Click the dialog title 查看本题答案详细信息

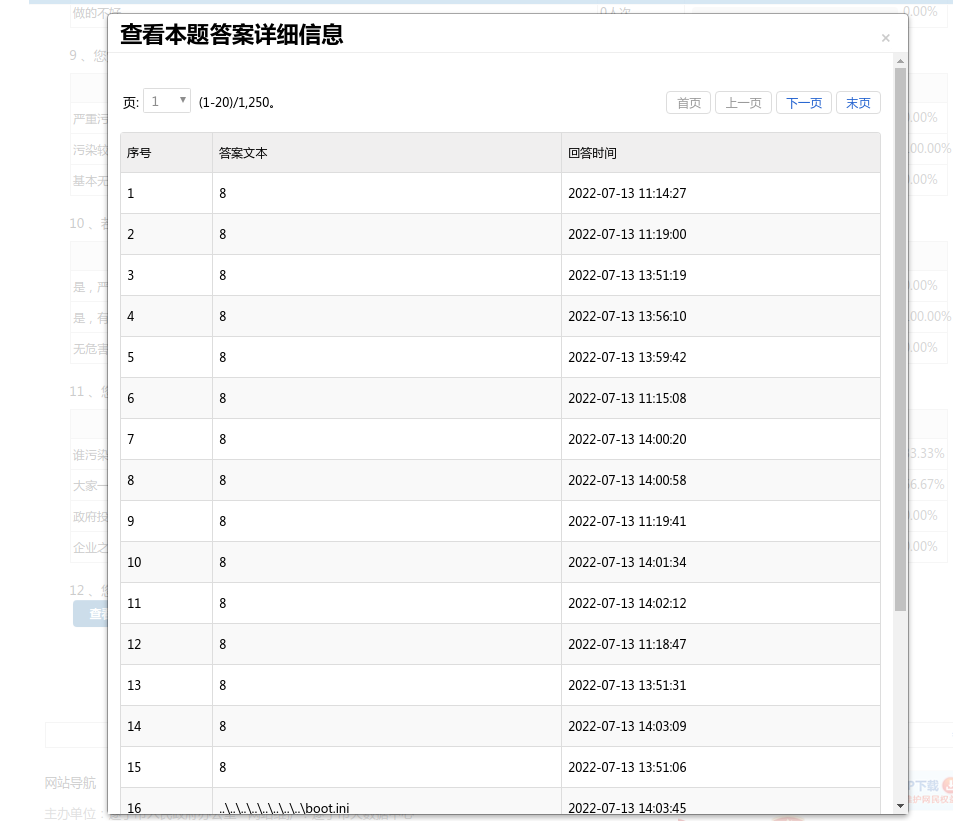pos(232,35)
